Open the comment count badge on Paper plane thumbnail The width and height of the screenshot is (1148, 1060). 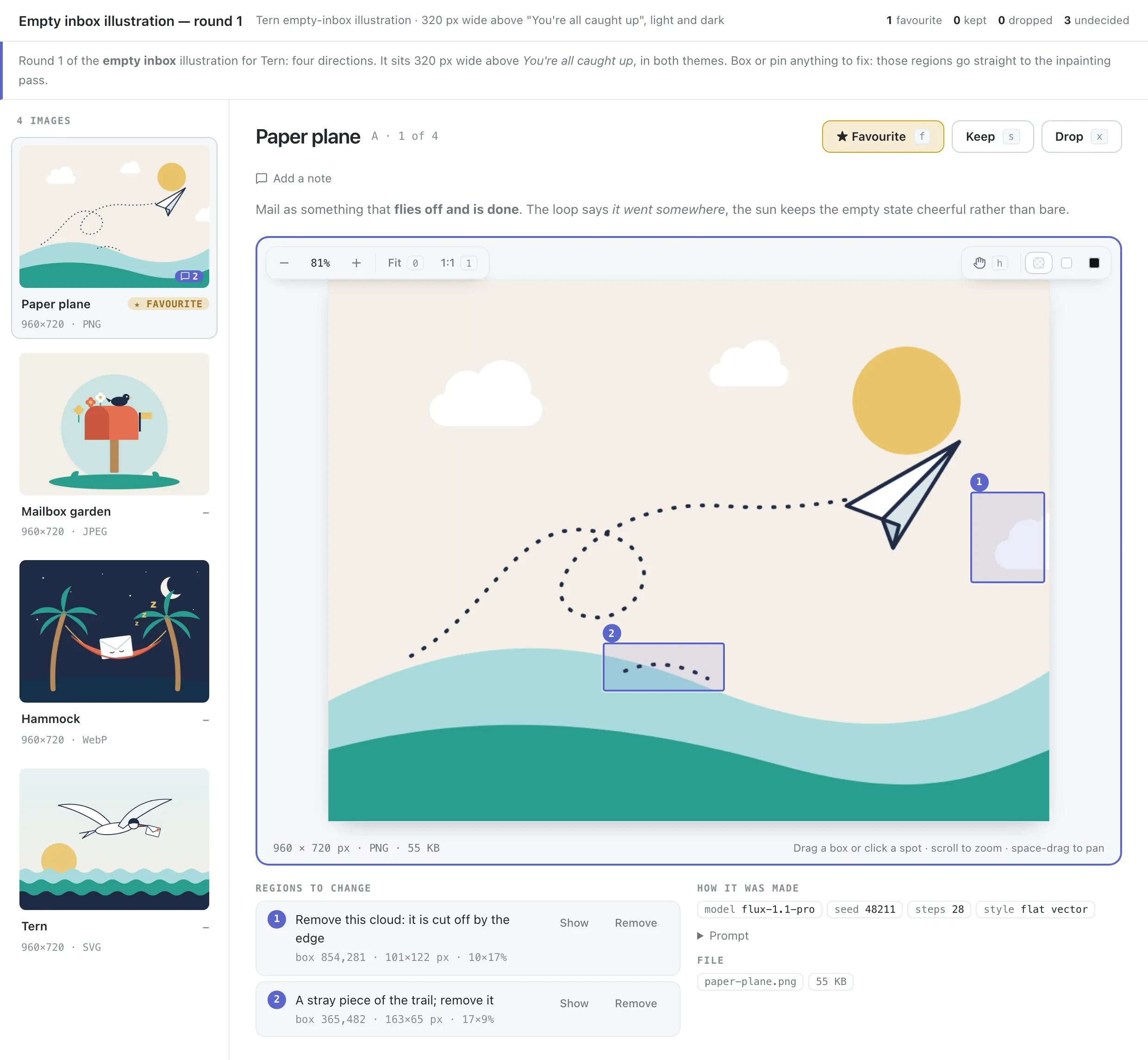(189, 276)
